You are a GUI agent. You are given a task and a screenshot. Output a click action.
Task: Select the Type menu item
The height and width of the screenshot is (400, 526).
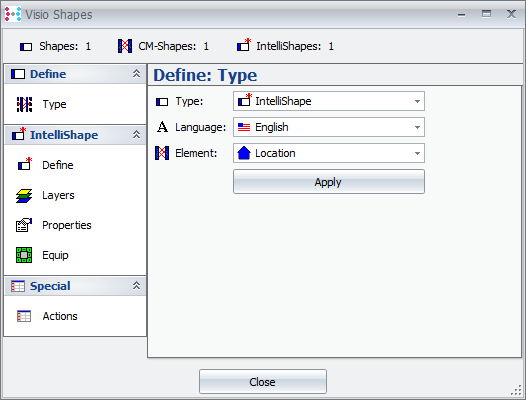[x=54, y=104]
